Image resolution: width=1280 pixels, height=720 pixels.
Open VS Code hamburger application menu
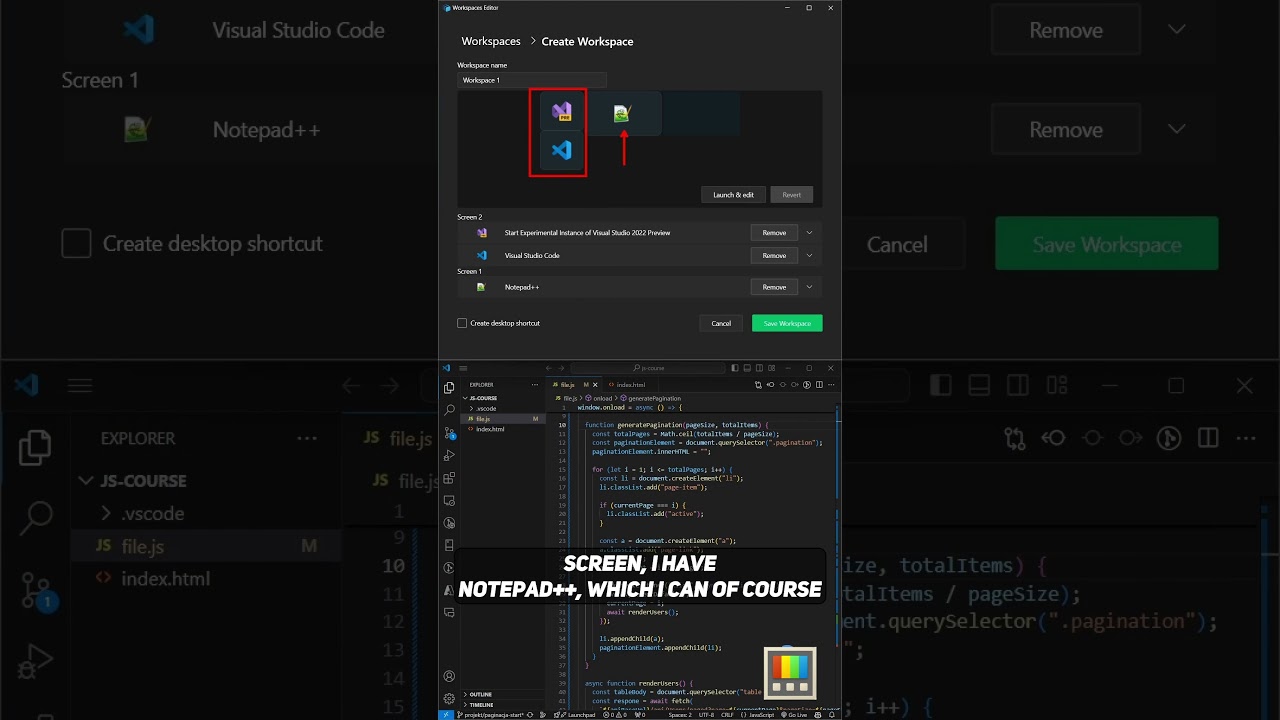pos(463,368)
